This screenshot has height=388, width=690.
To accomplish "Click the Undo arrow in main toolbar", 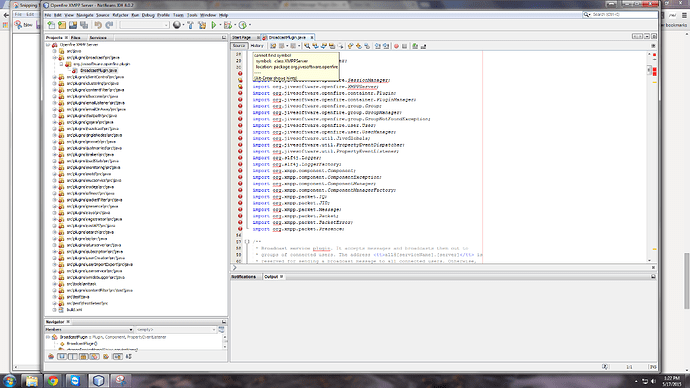I will pyautogui.click(x=98, y=25).
